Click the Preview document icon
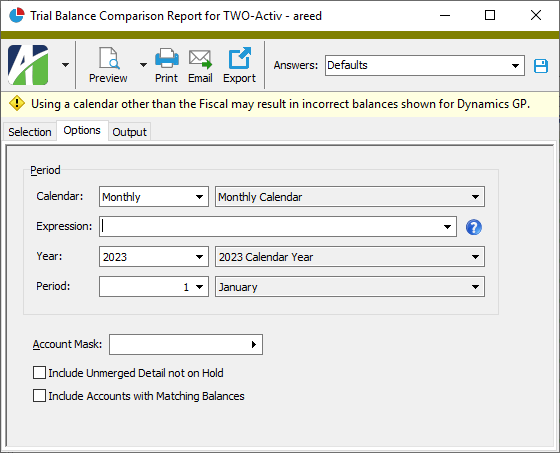The width and height of the screenshot is (560, 453). pyautogui.click(x=109, y=58)
